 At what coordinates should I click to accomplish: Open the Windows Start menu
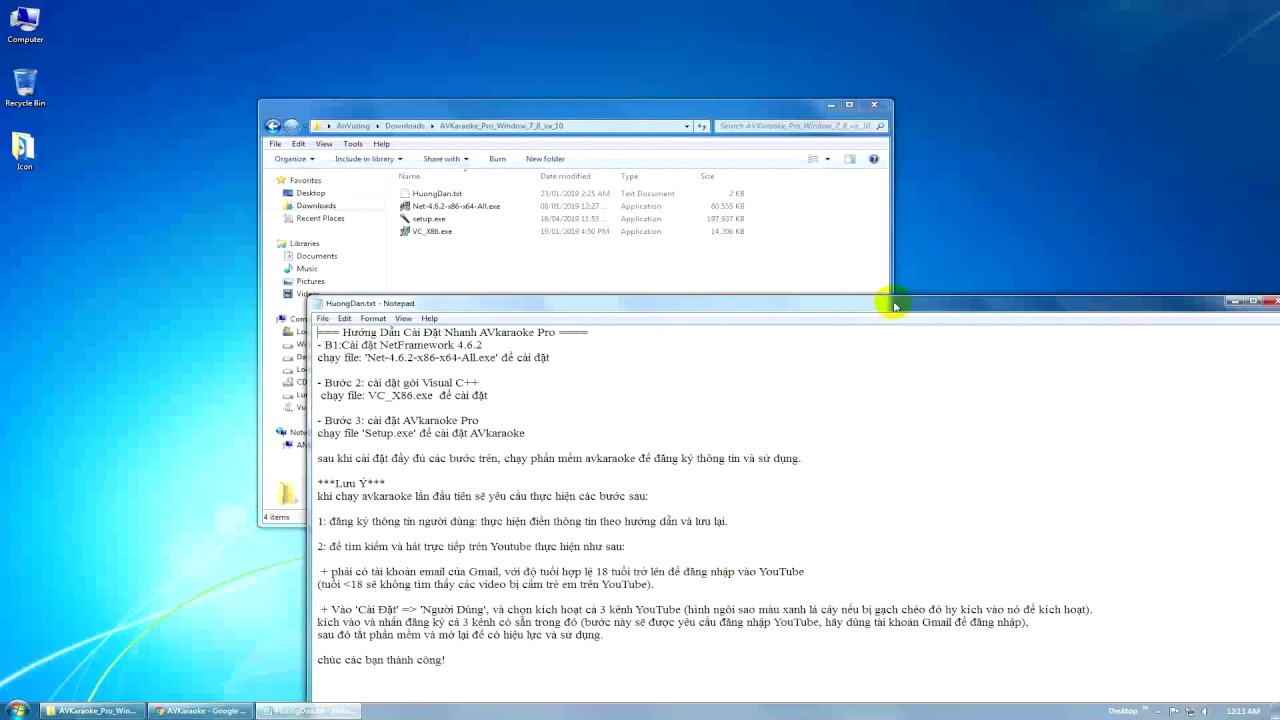(17, 710)
